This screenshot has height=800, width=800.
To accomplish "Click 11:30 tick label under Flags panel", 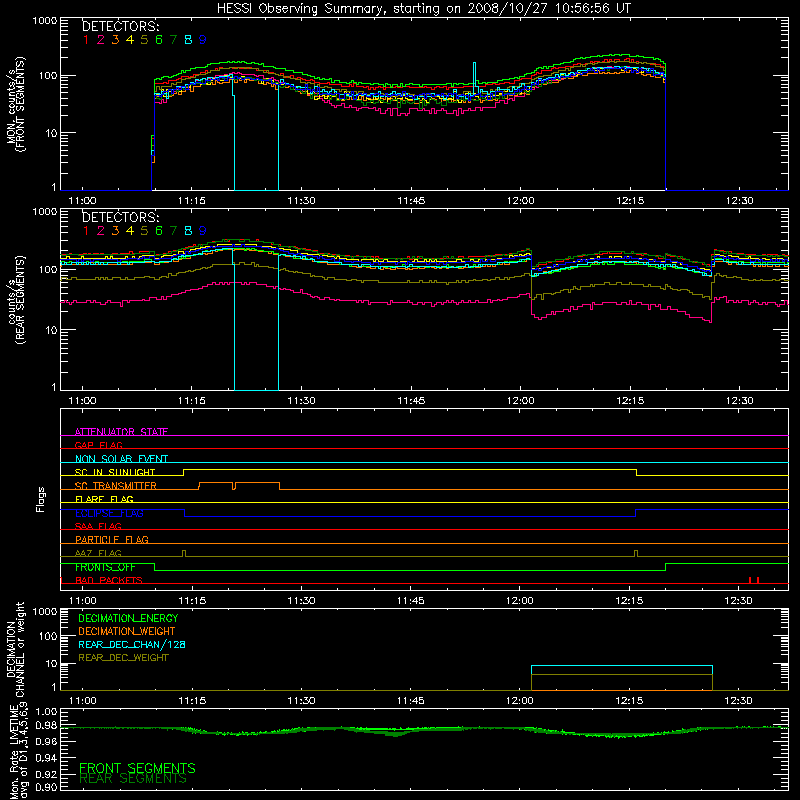I will point(301,601).
